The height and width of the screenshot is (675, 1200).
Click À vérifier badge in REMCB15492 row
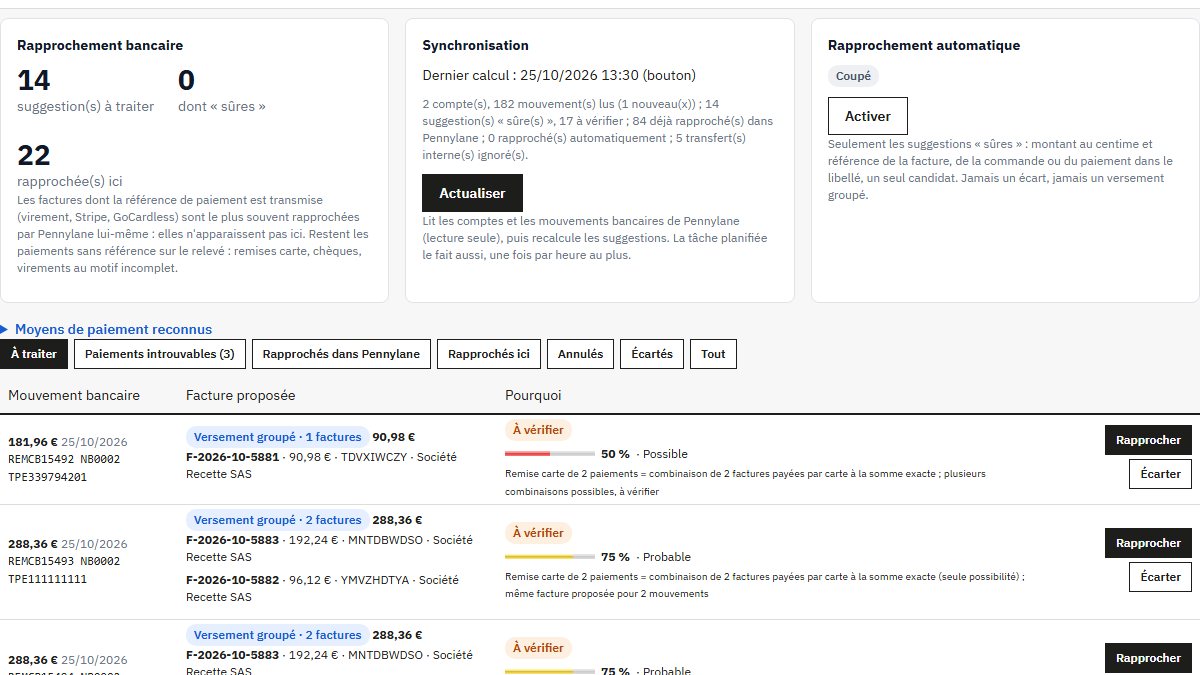tap(538, 430)
